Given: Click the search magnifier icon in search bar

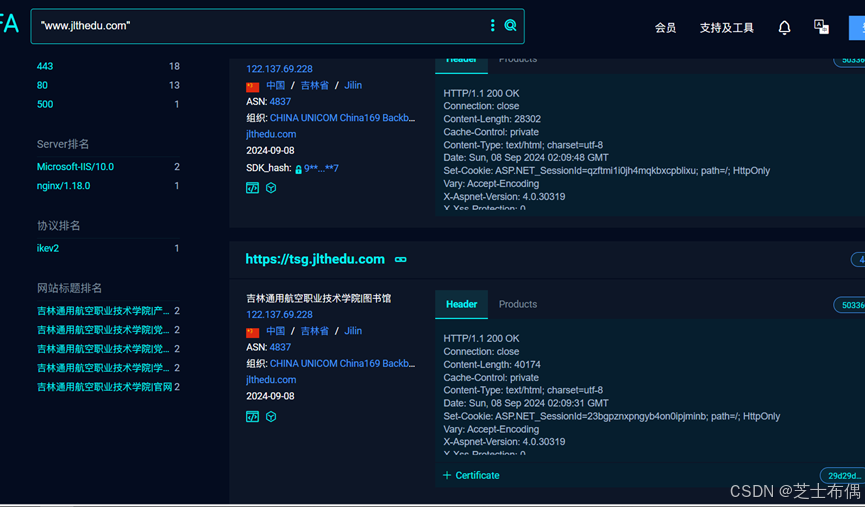Looking at the screenshot, I should 510,25.
